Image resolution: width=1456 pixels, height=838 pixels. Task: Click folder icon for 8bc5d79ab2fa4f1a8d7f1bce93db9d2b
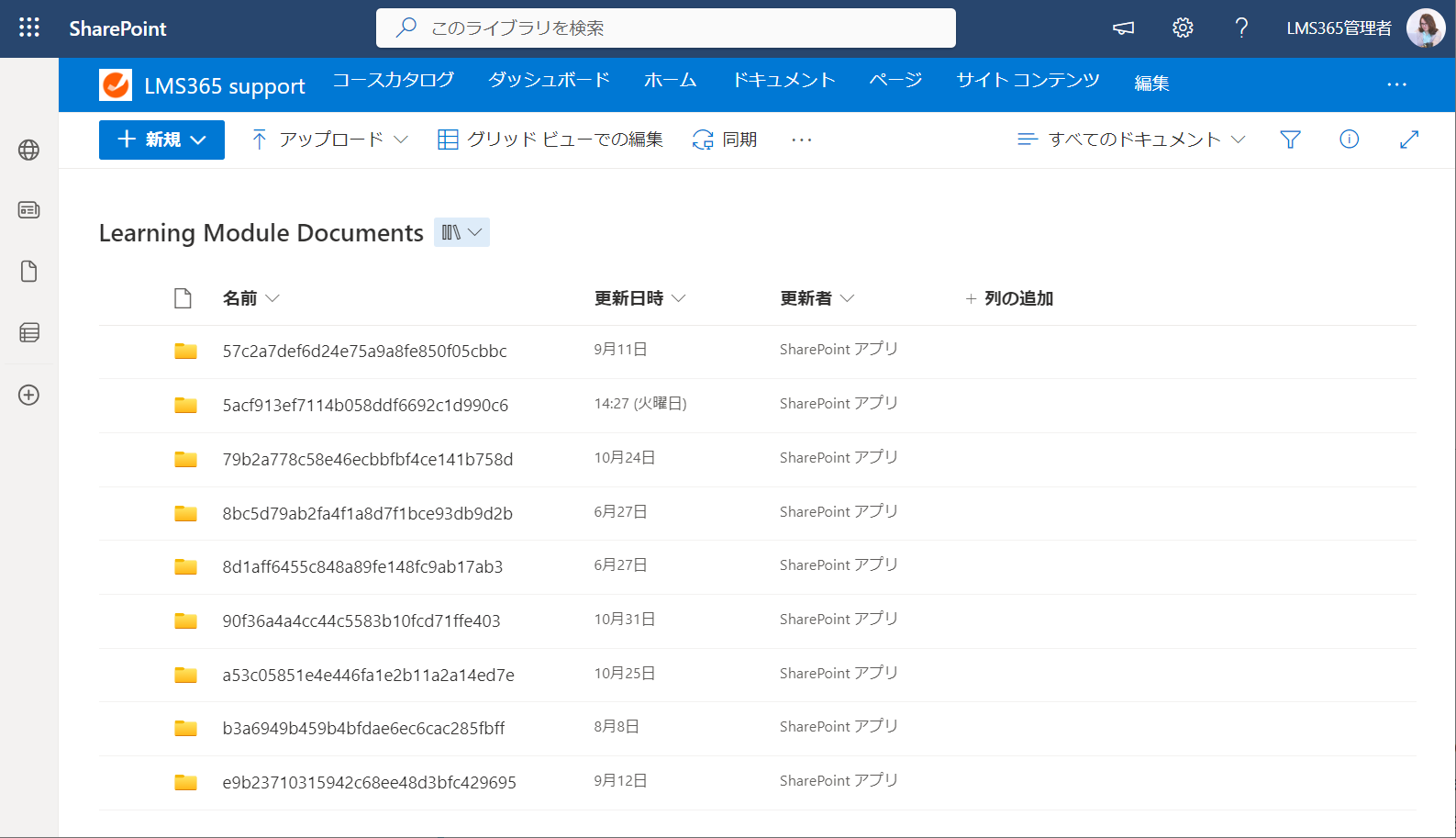(185, 513)
